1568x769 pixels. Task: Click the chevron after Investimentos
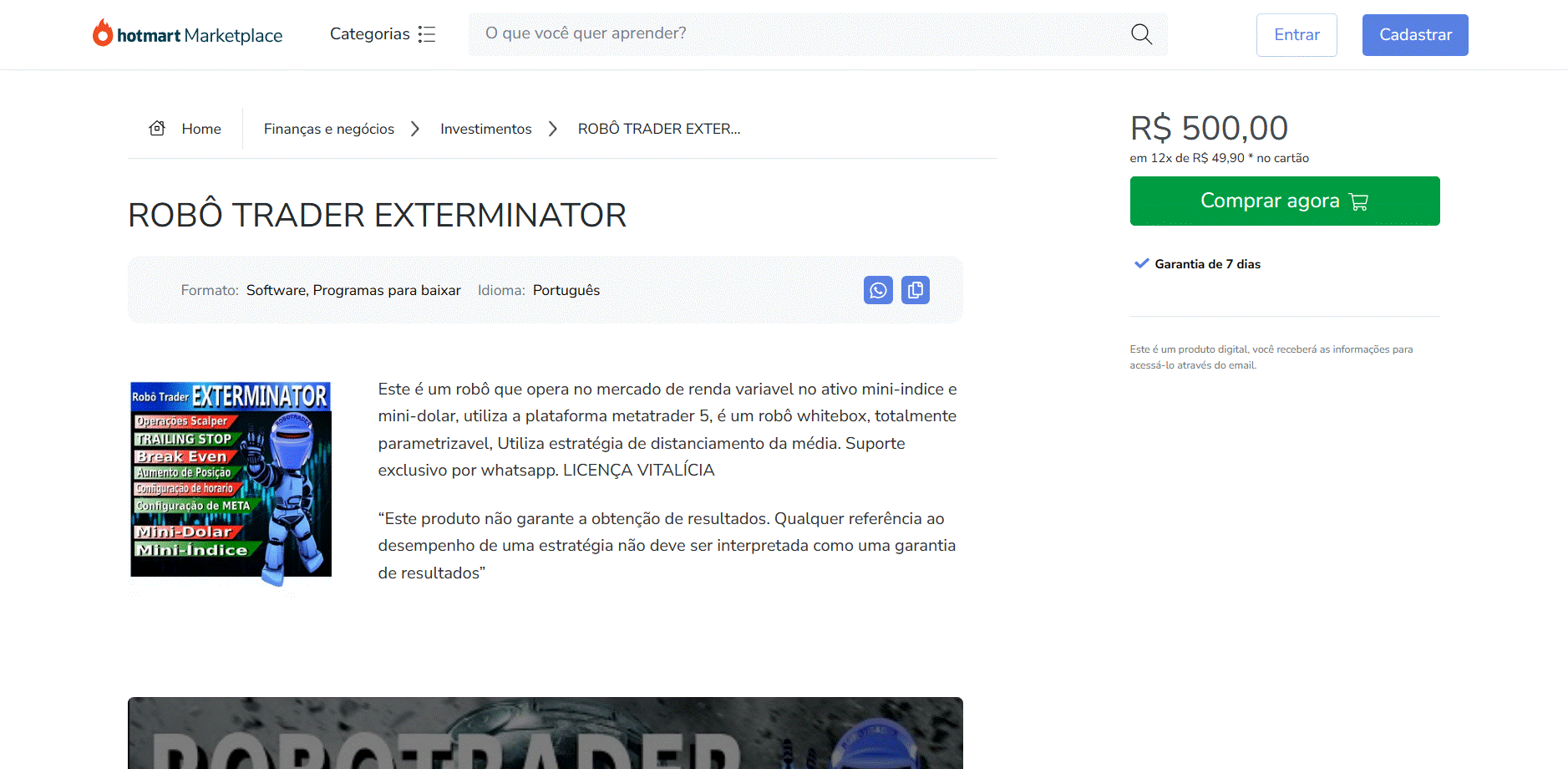pyautogui.click(x=553, y=129)
